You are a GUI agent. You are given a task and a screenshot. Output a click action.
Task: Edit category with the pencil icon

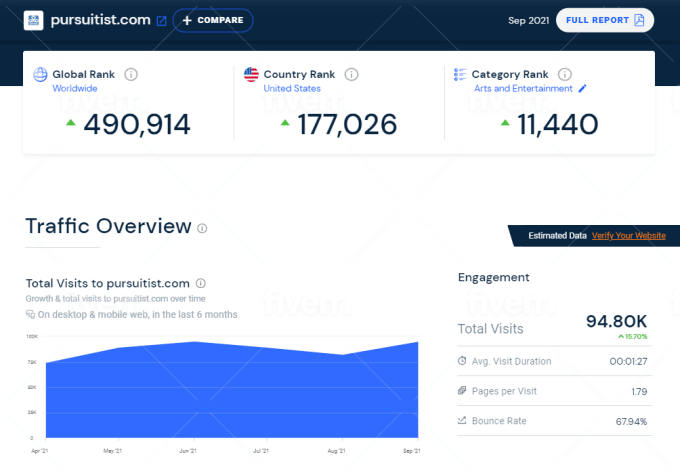tap(582, 88)
